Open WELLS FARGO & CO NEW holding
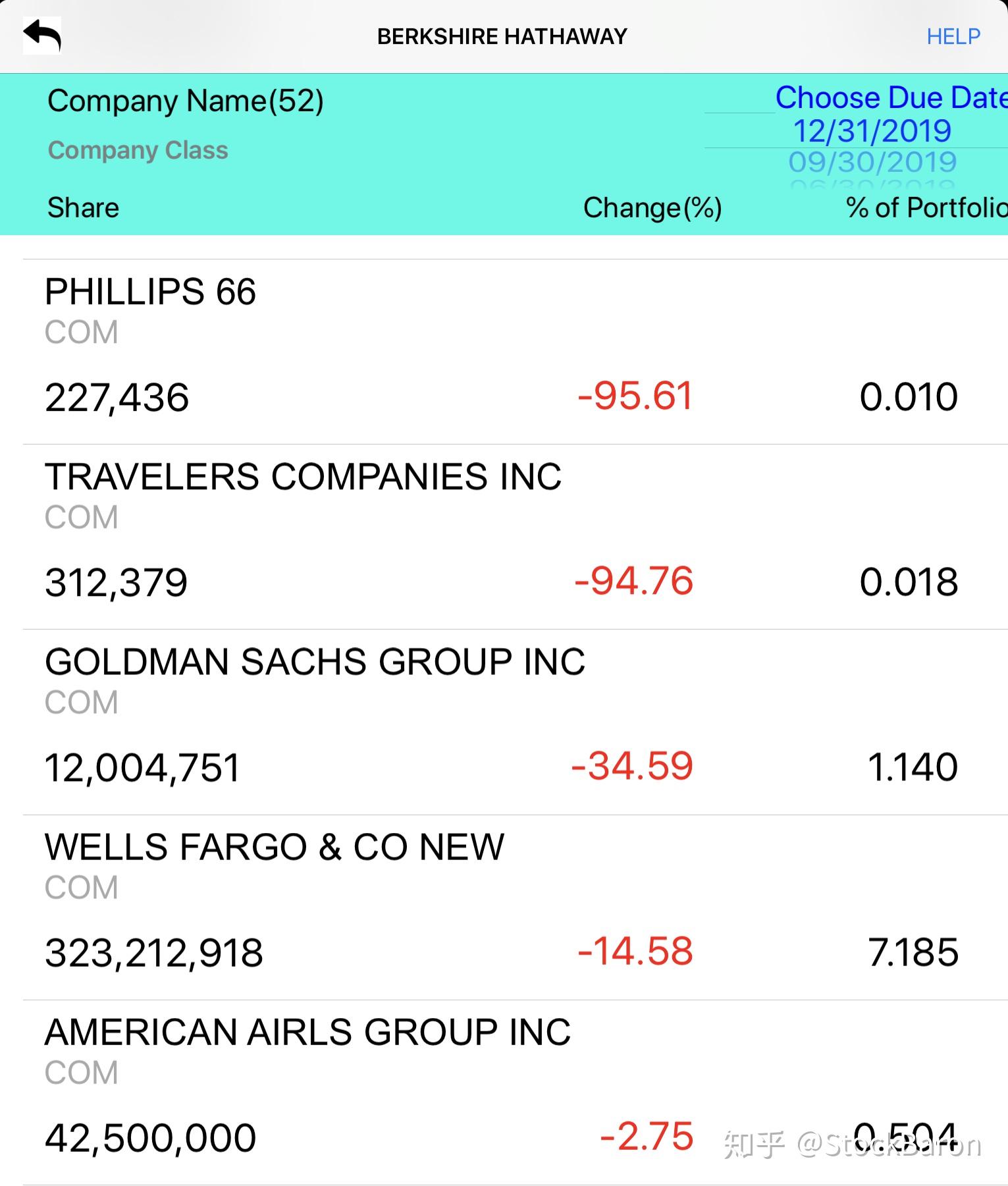1008x1186 pixels. pyautogui.click(x=516, y=907)
